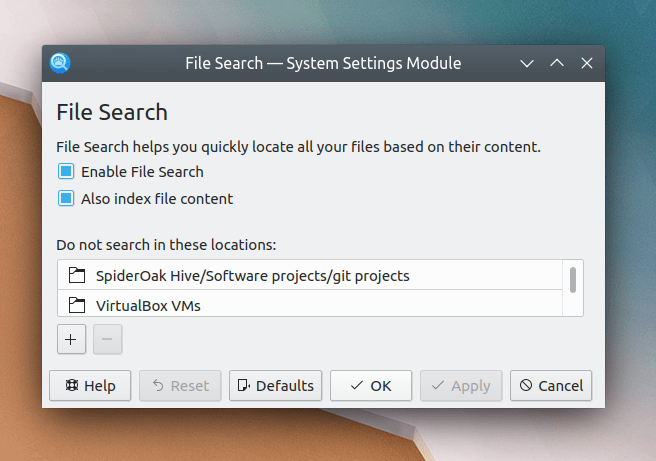Add a new excluded folder with plus button

[70, 339]
